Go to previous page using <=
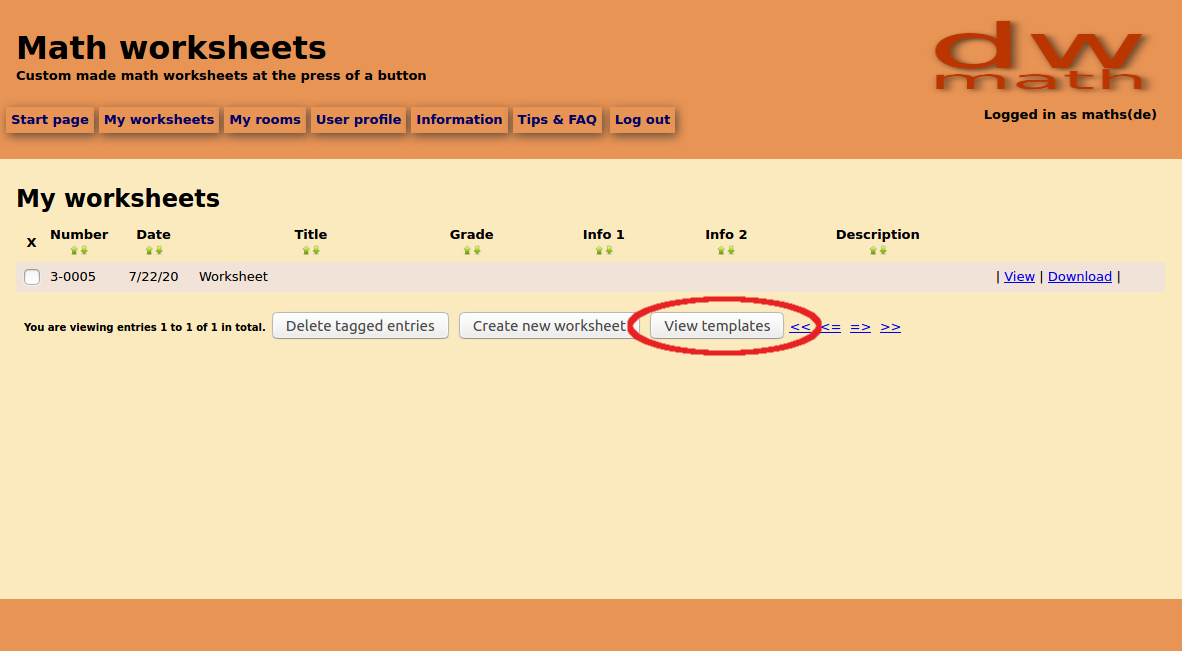 pos(830,326)
